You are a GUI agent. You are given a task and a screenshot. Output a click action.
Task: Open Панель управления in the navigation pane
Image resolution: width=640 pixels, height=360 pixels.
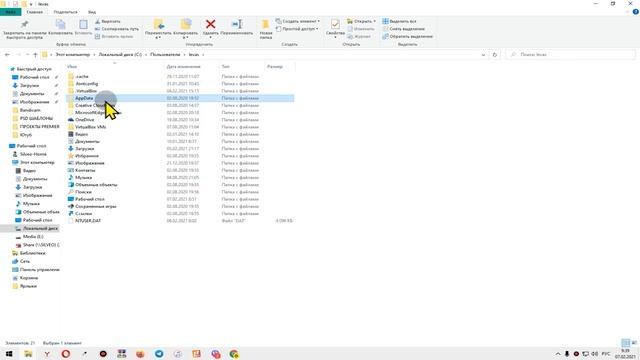point(39,270)
